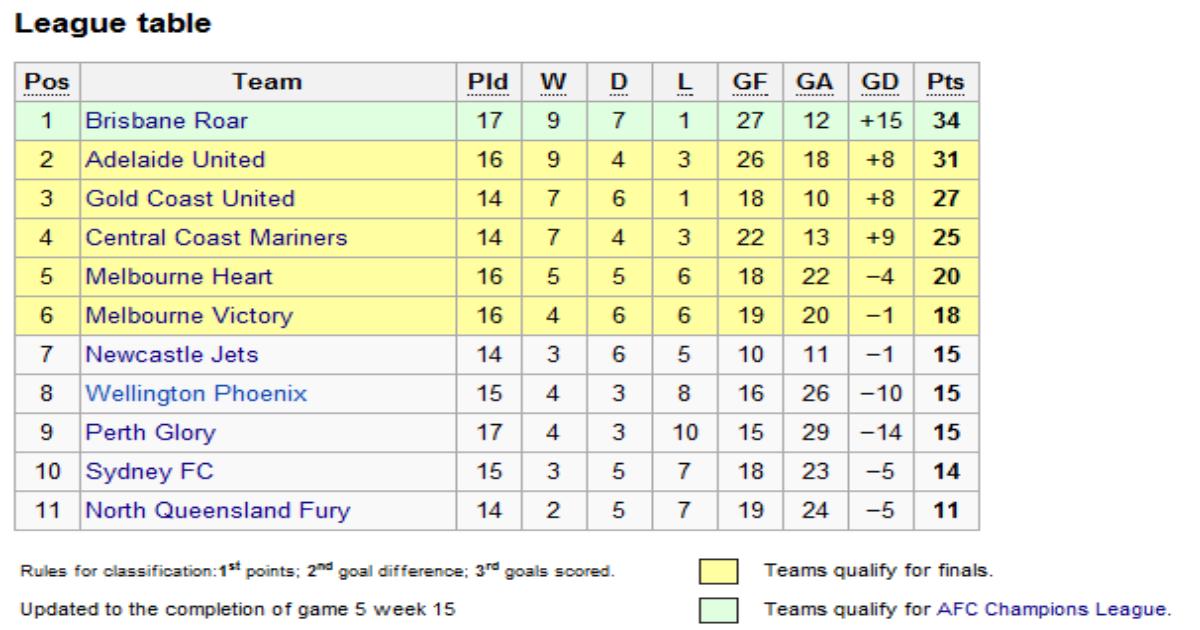Open the Central Coast Mariners link
This screenshot has width=1200, height=630.
(217, 238)
